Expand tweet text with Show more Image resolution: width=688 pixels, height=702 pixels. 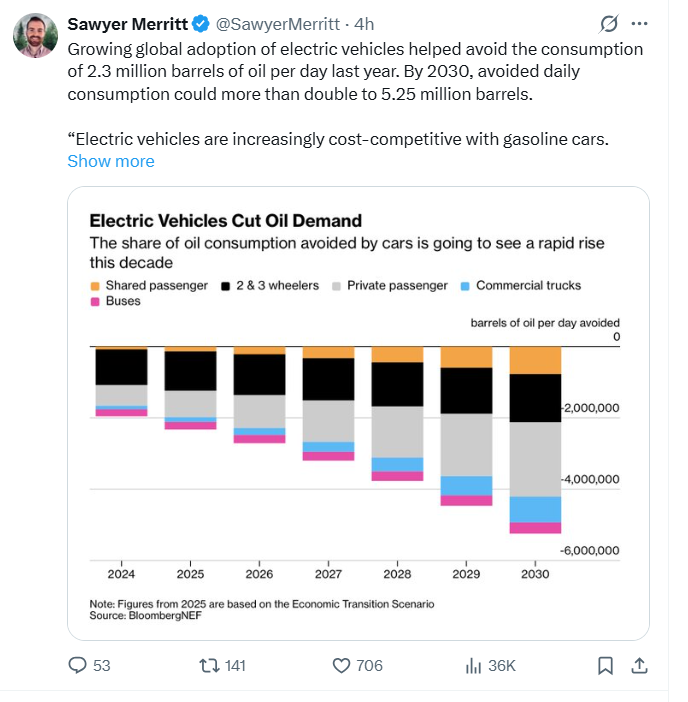[111, 161]
